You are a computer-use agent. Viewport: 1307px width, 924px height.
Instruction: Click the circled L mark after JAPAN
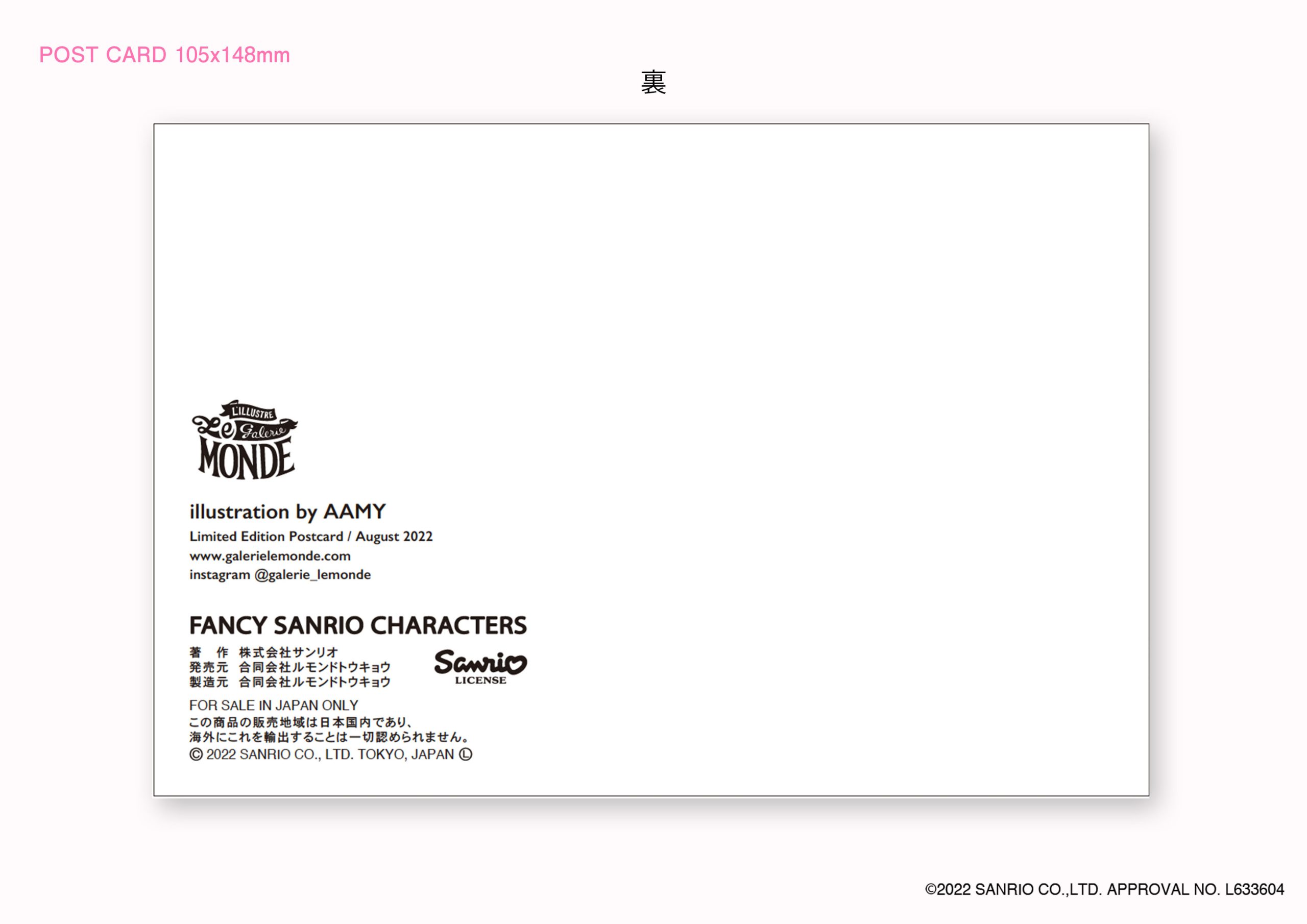click(466, 755)
